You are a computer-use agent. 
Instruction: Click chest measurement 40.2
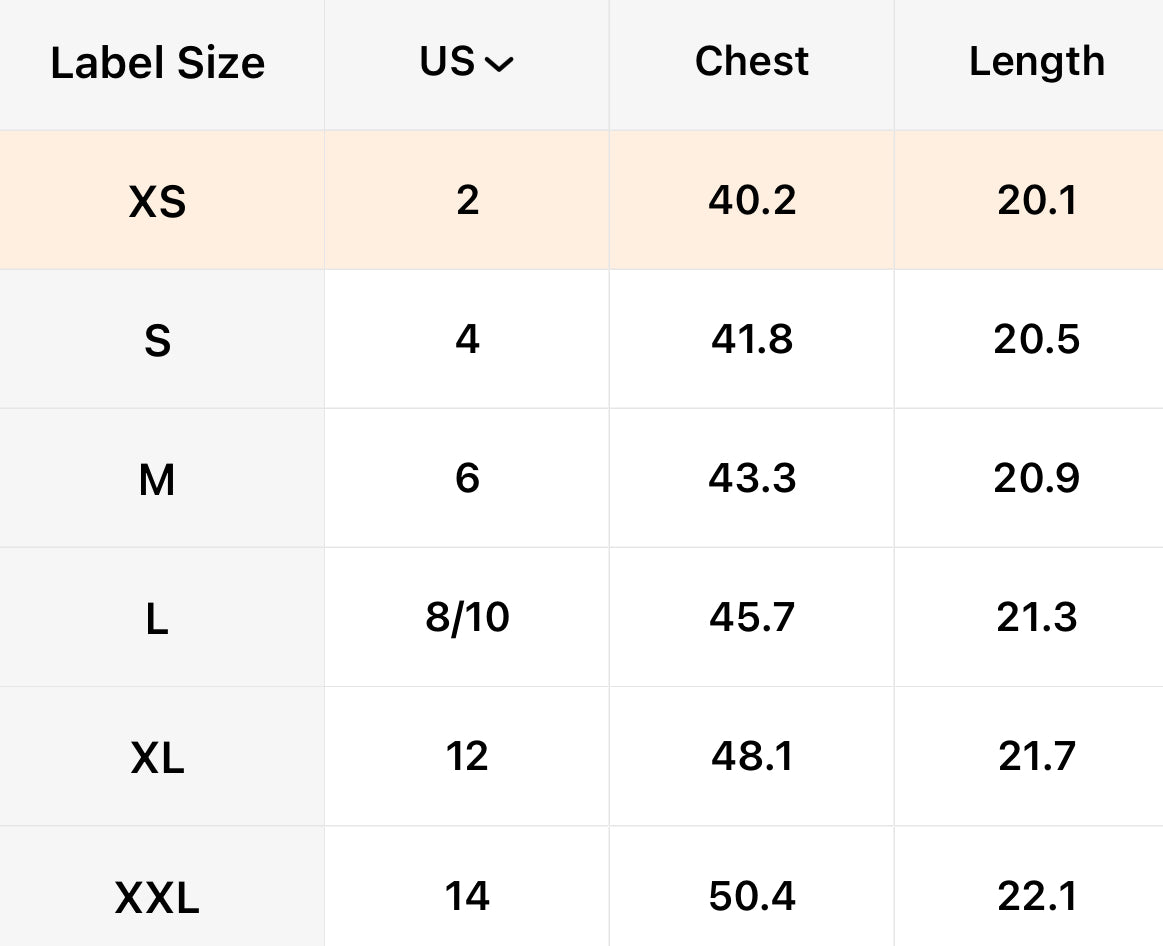tap(752, 201)
